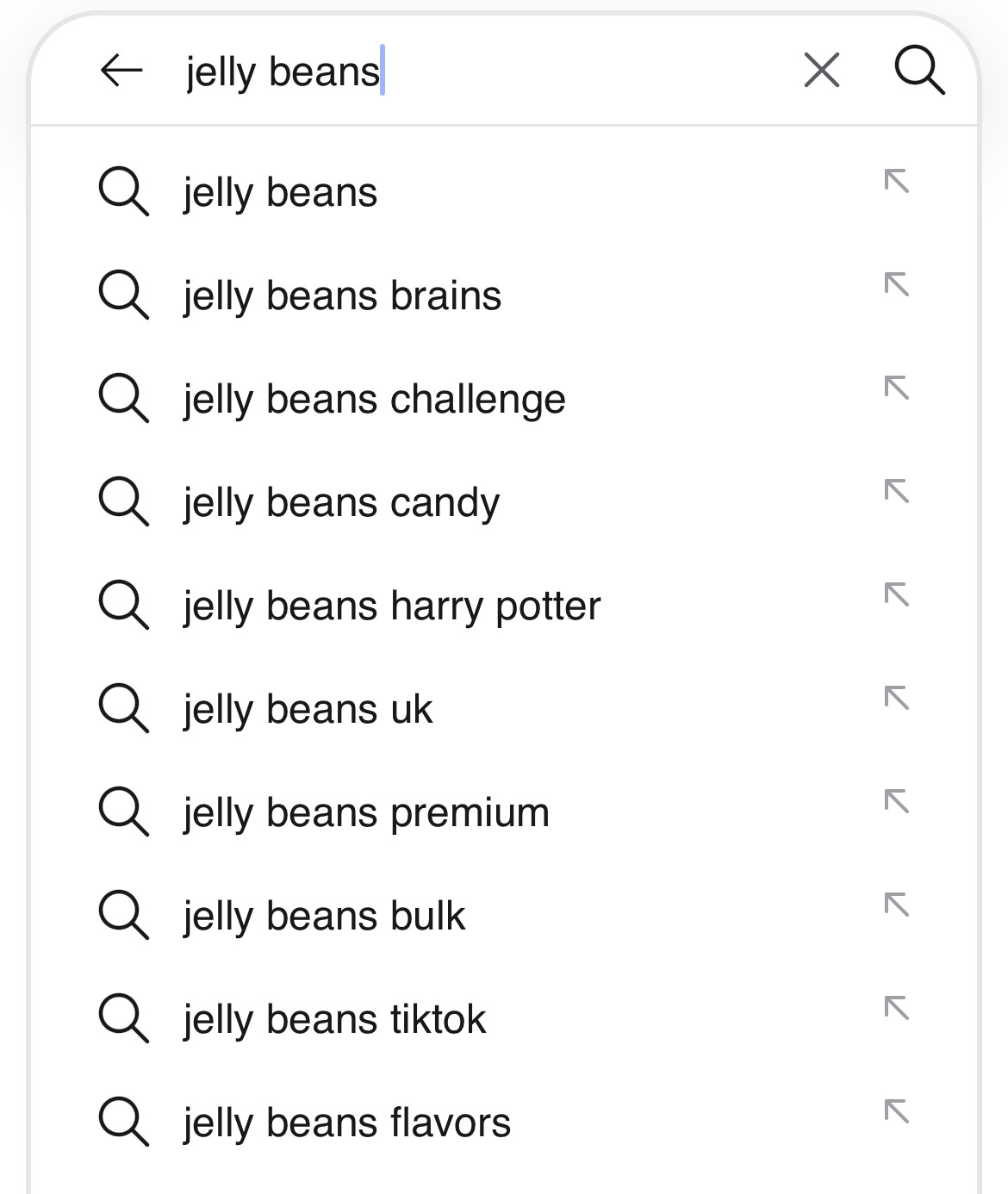
Task: Clear the search text with X icon
Action: (821, 71)
